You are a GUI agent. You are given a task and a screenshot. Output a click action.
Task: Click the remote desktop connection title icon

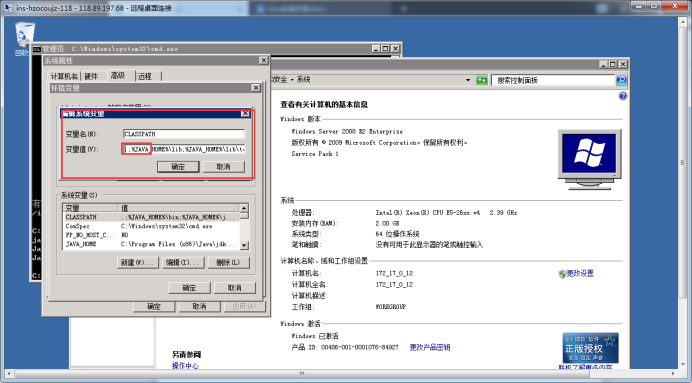9,8
